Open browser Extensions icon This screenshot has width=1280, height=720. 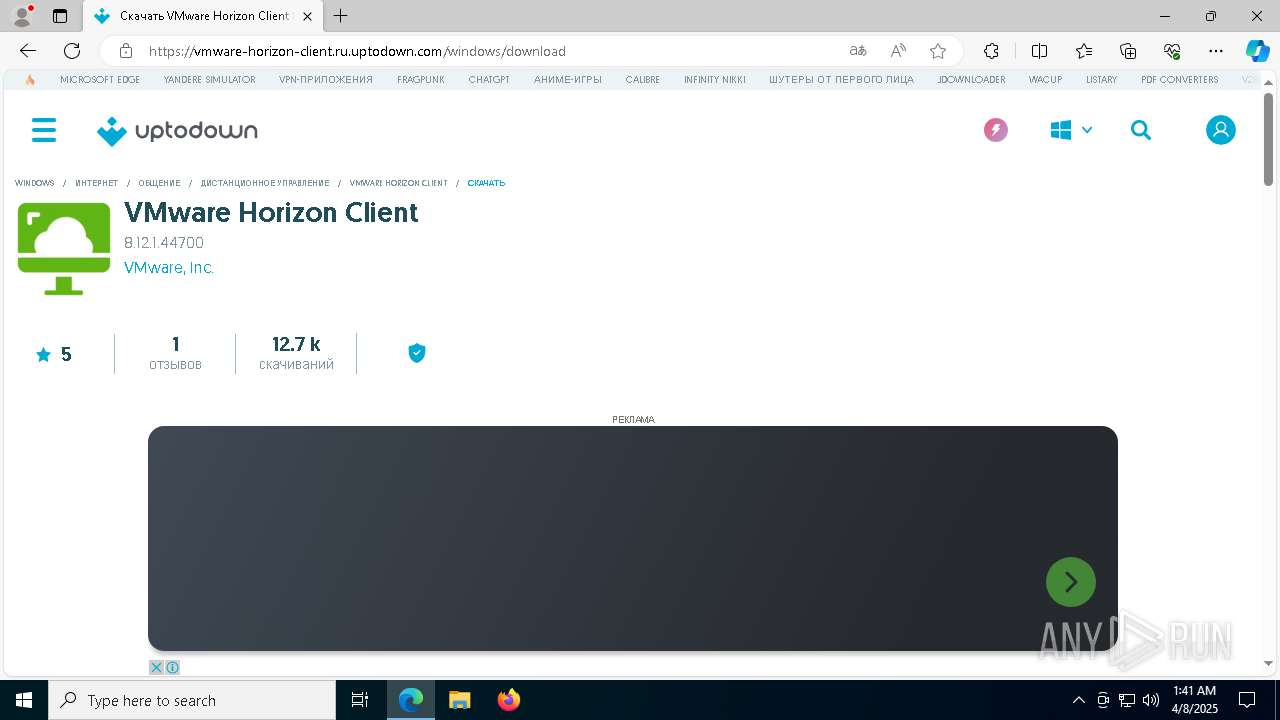[x=991, y=51]
